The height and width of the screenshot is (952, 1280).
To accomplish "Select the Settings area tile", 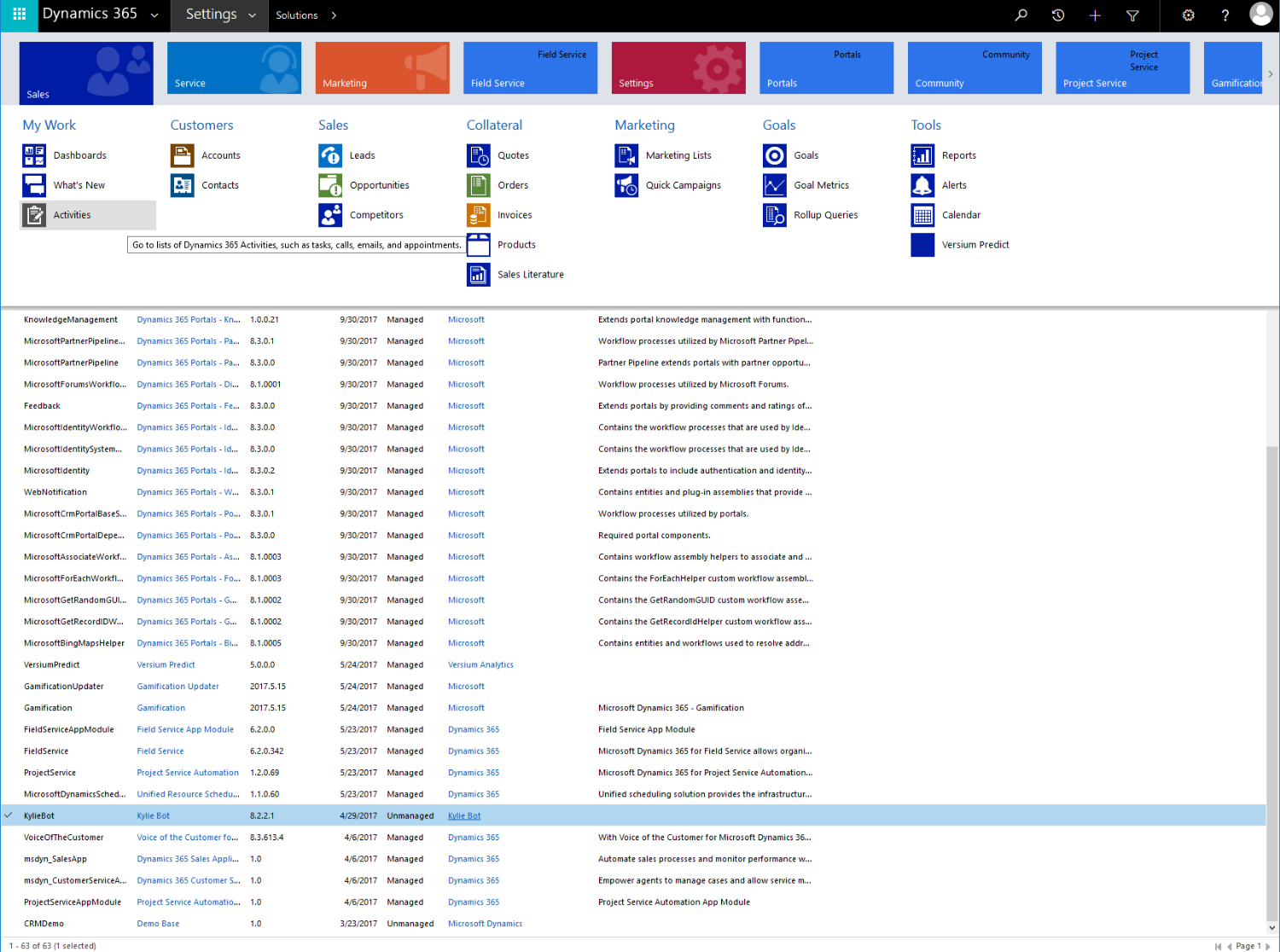I will pos(678,68).
